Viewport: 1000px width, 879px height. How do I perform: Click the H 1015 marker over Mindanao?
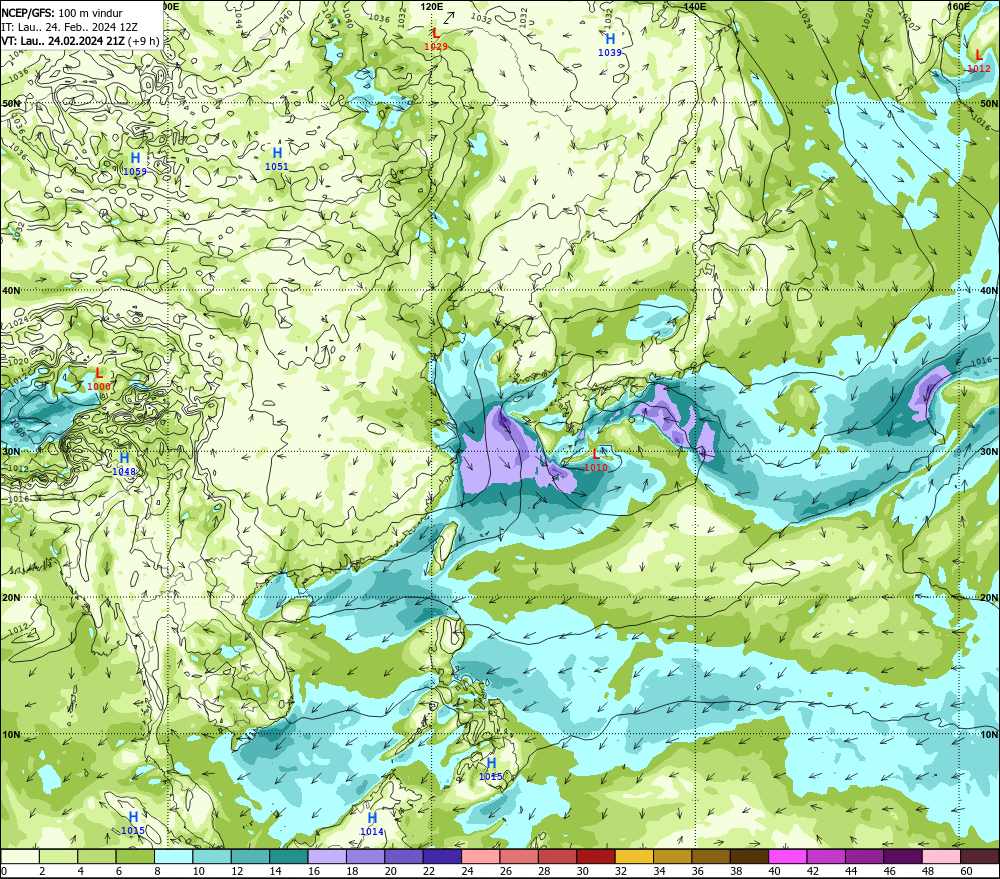click(491, 769)
